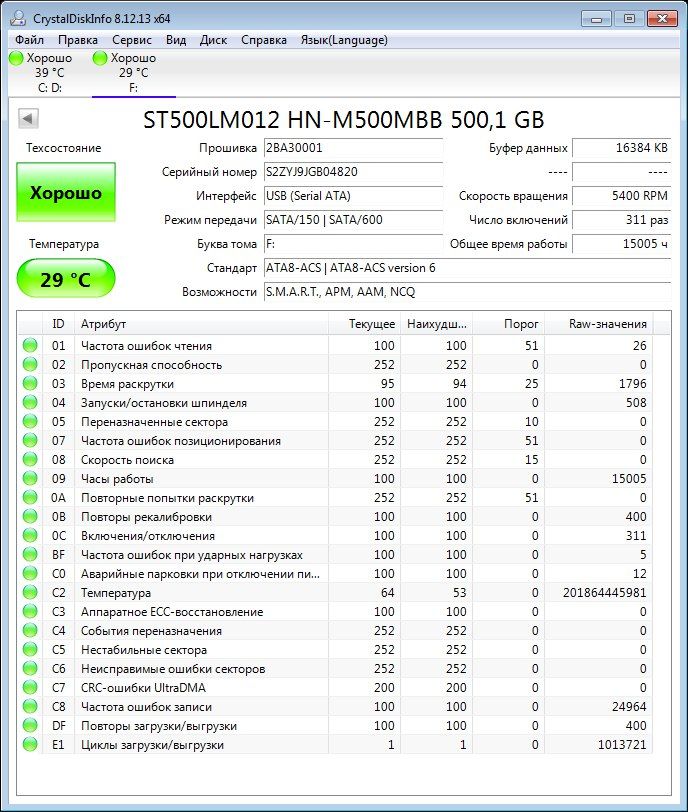Click the green status icon for attribute E1
Screen dimensions: 688x812
31,745
